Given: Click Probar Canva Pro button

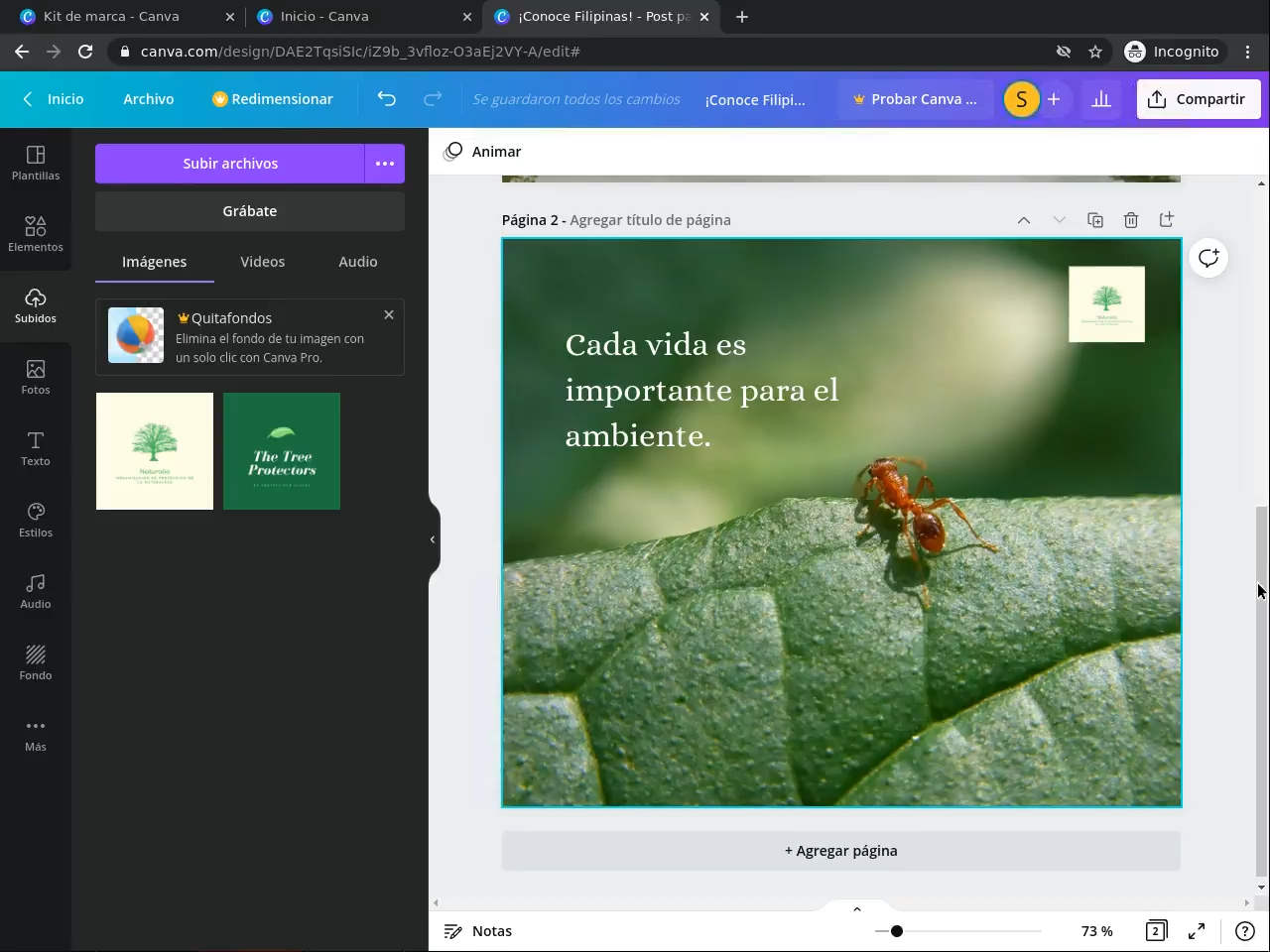Looking at the screenshot, I should pos(915,99).
